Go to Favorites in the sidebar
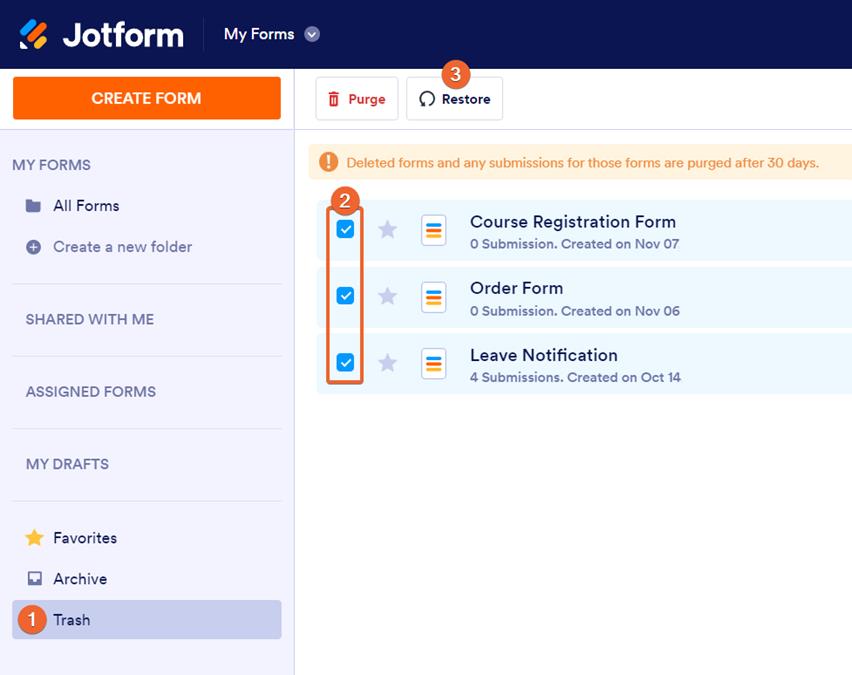 tap(84, 538)
